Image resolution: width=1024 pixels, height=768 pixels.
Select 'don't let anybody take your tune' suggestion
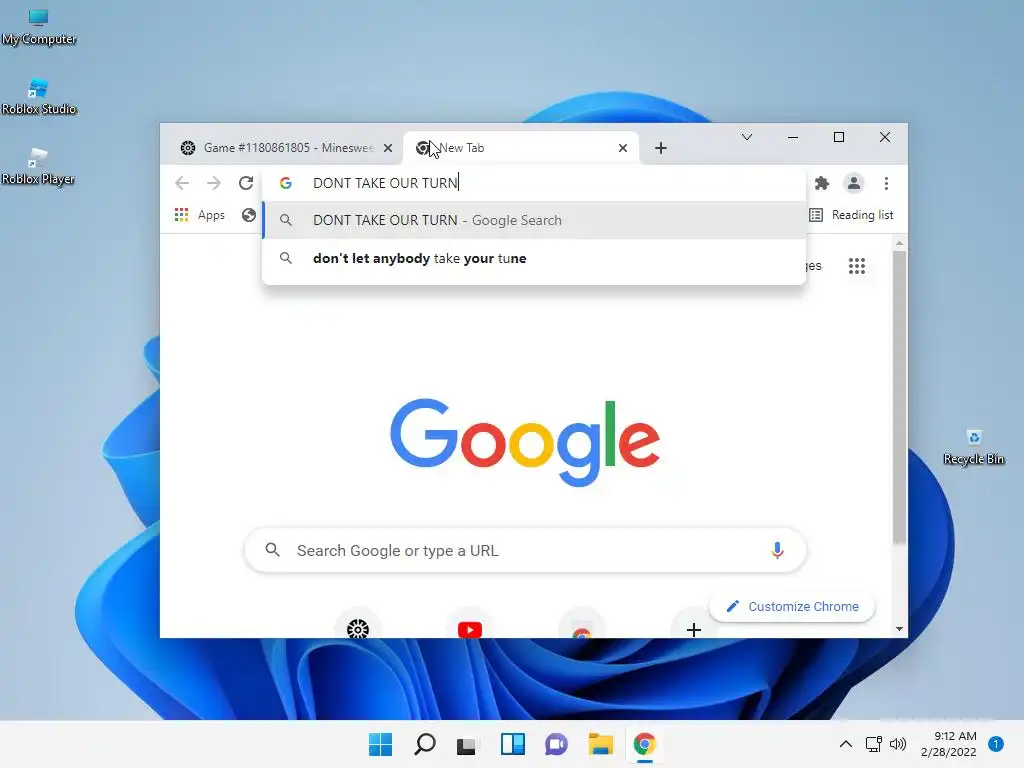(534, 259)
